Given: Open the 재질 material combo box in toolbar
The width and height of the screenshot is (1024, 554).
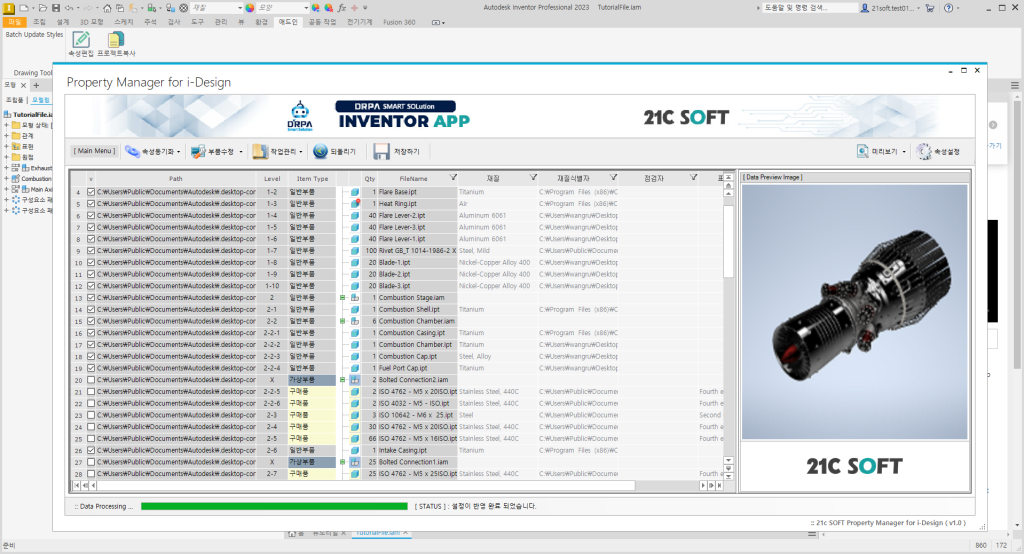Looking at the screenshot, I should [217, 8].
